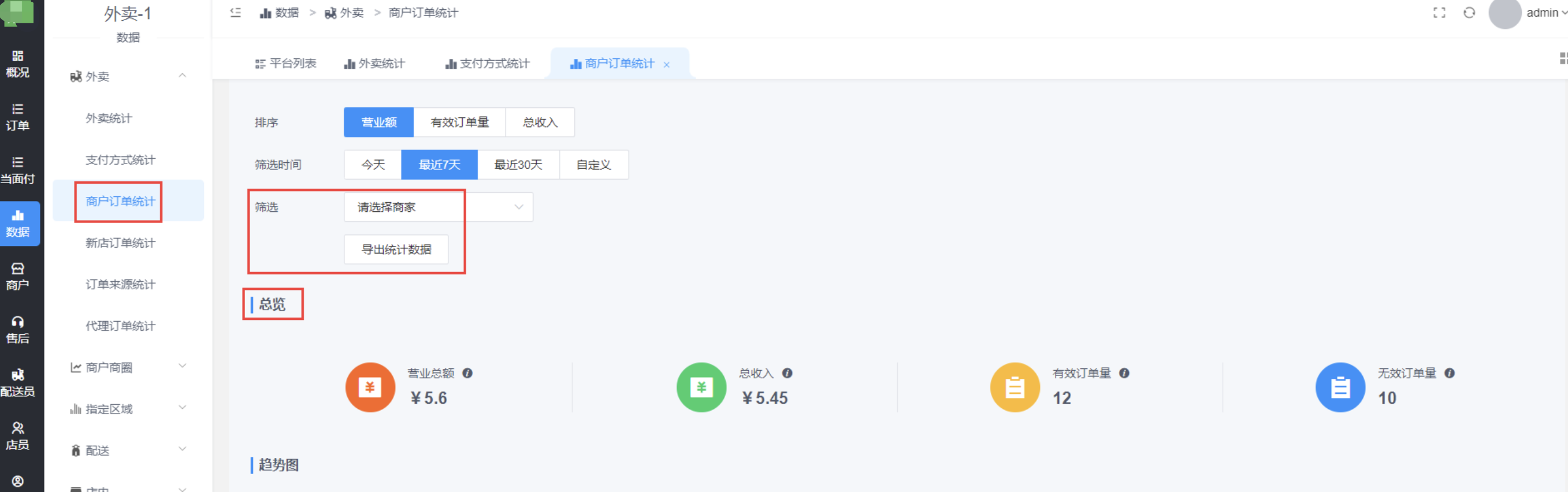Open the 商户 merchant sidebar icon
The image size is (1568, 492).
[x=18, y=277]
